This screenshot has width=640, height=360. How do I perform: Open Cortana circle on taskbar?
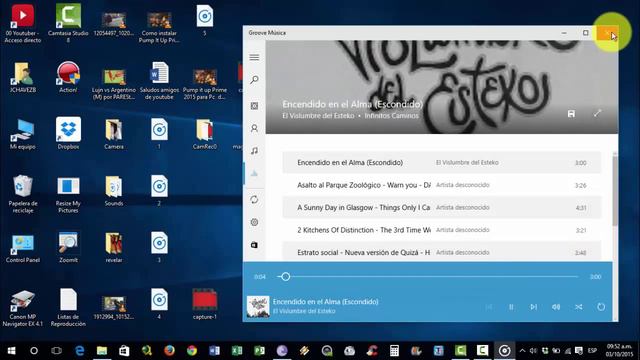click(x=34, y=351)
